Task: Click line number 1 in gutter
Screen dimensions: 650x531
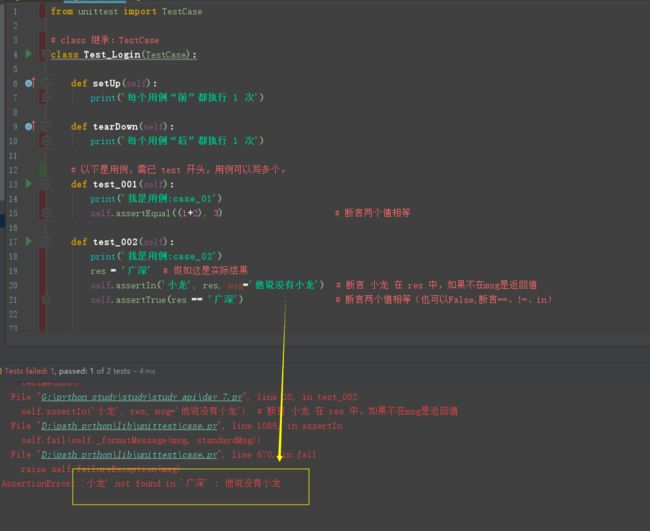Action: (15, 12)
